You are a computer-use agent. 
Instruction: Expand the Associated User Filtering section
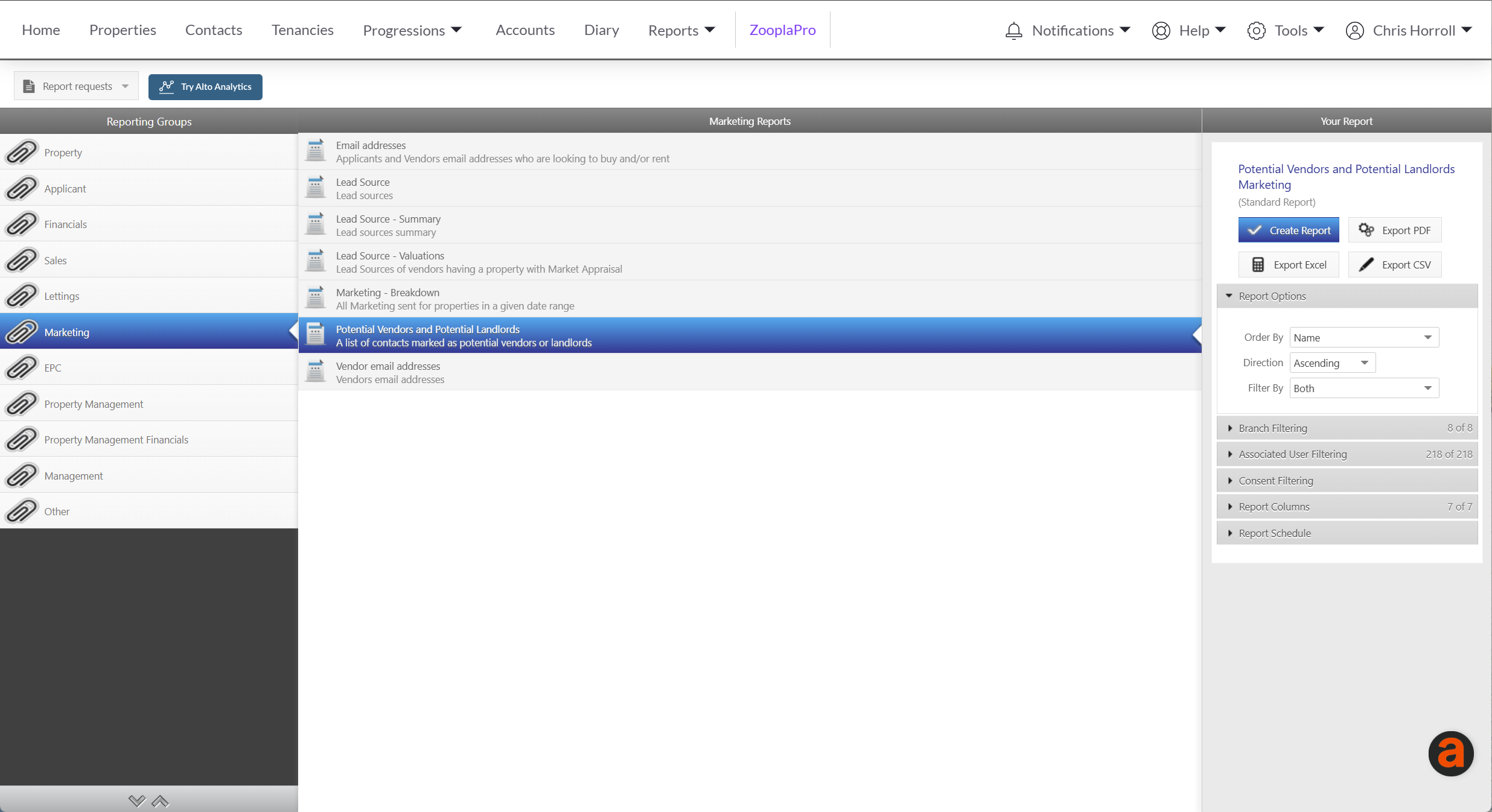pos(1347,454)
